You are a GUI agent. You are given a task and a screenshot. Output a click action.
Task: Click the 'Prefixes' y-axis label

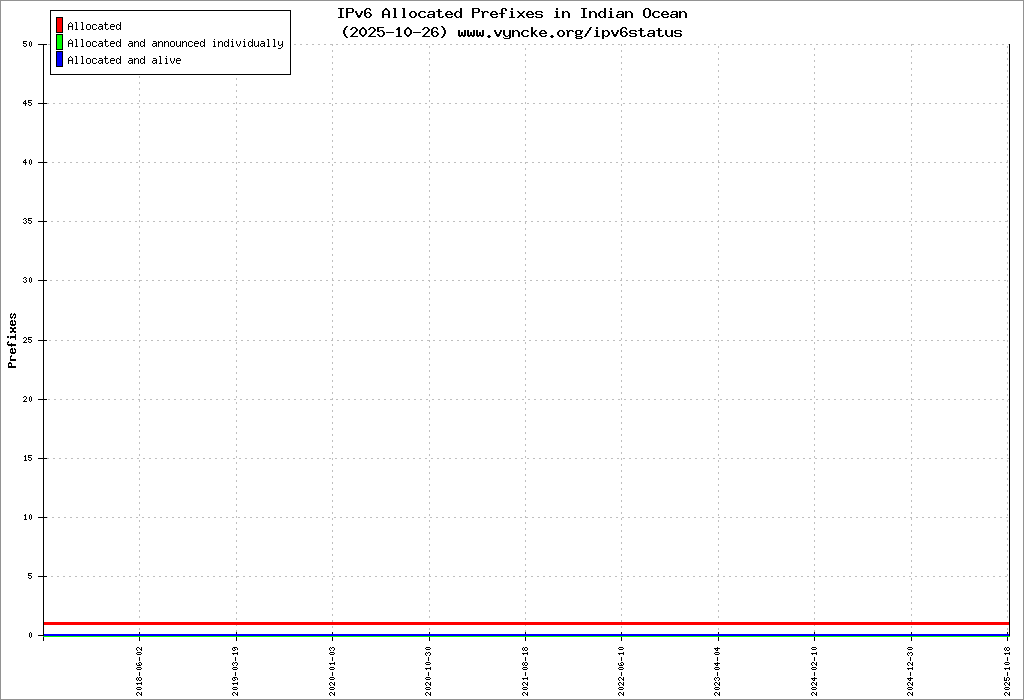(x=13, y=340)
